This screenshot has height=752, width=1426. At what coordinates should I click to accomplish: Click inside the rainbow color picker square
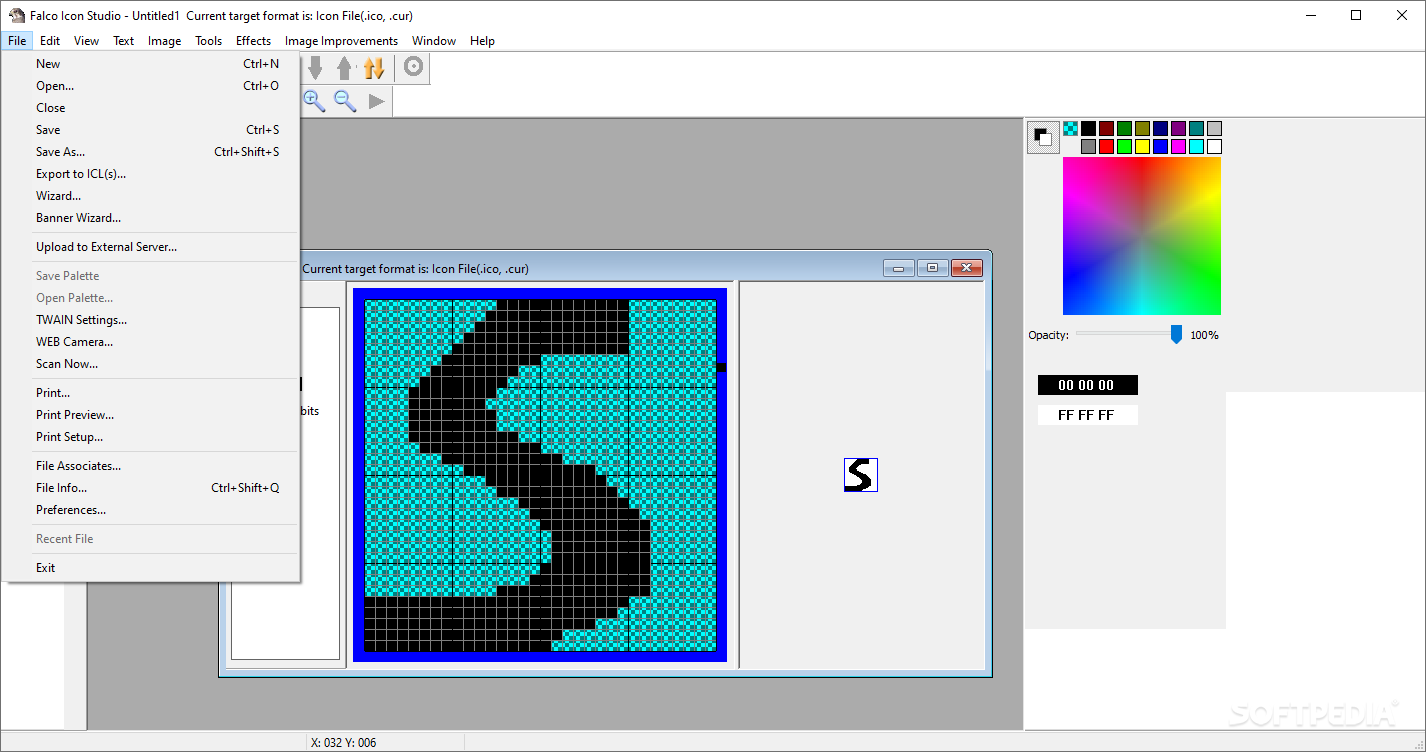point(1142,236)
